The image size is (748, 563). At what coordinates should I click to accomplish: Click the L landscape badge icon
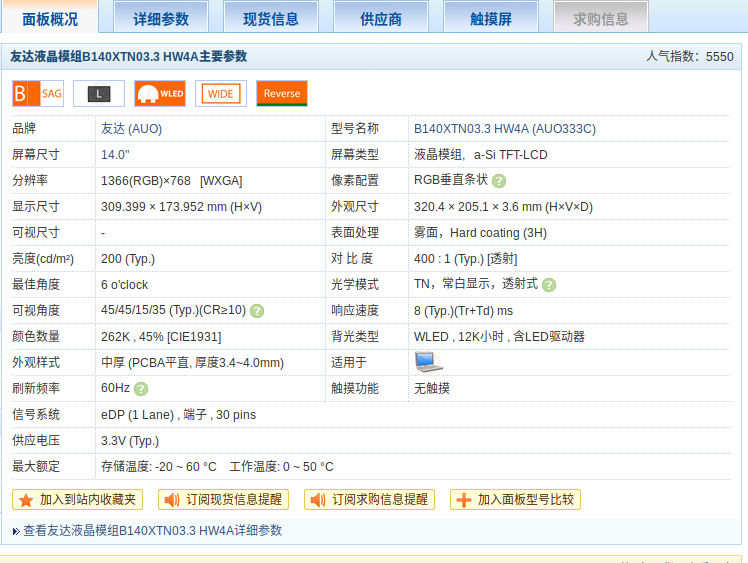[99, 94]
